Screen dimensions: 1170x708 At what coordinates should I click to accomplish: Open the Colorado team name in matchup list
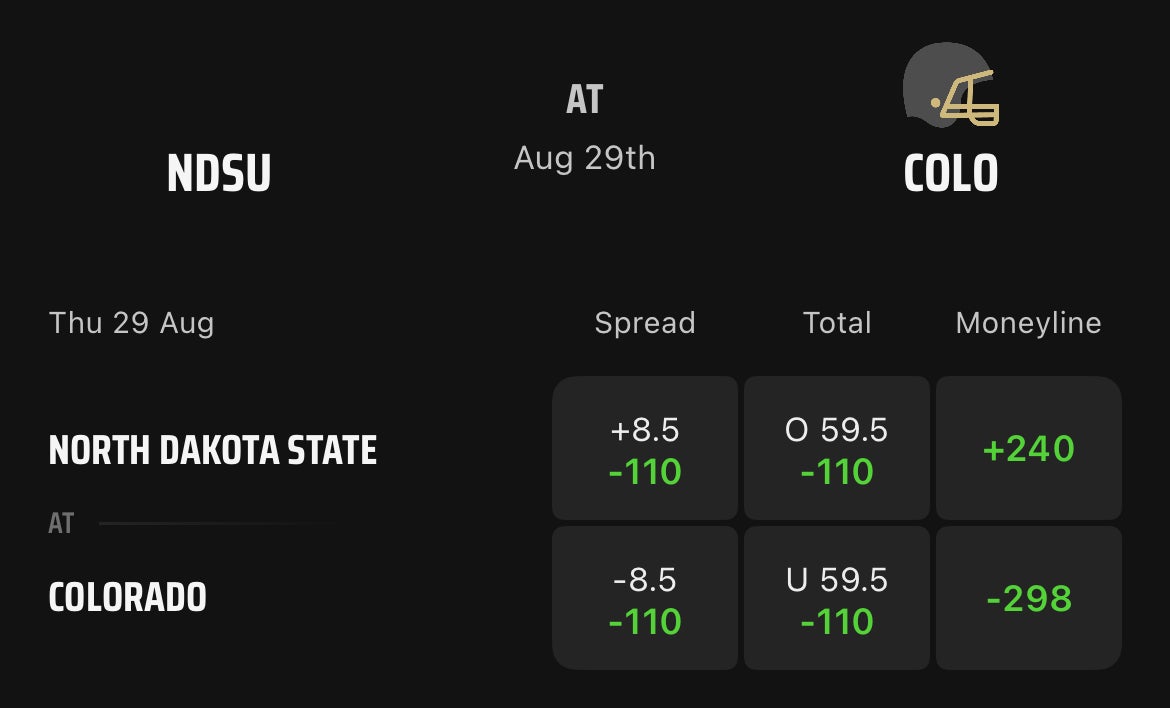pyautogui.click(x=127, y=597)
